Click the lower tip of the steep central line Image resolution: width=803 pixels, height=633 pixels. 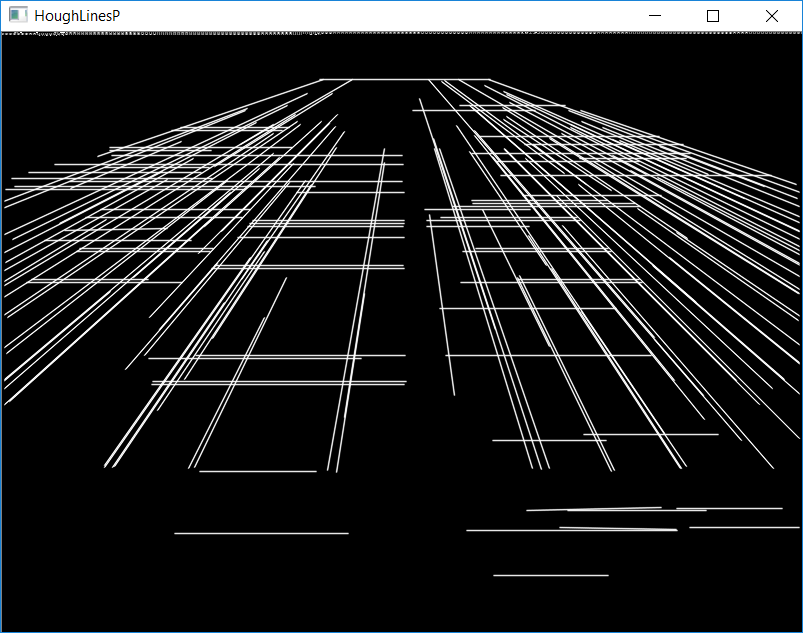[453, 393]
